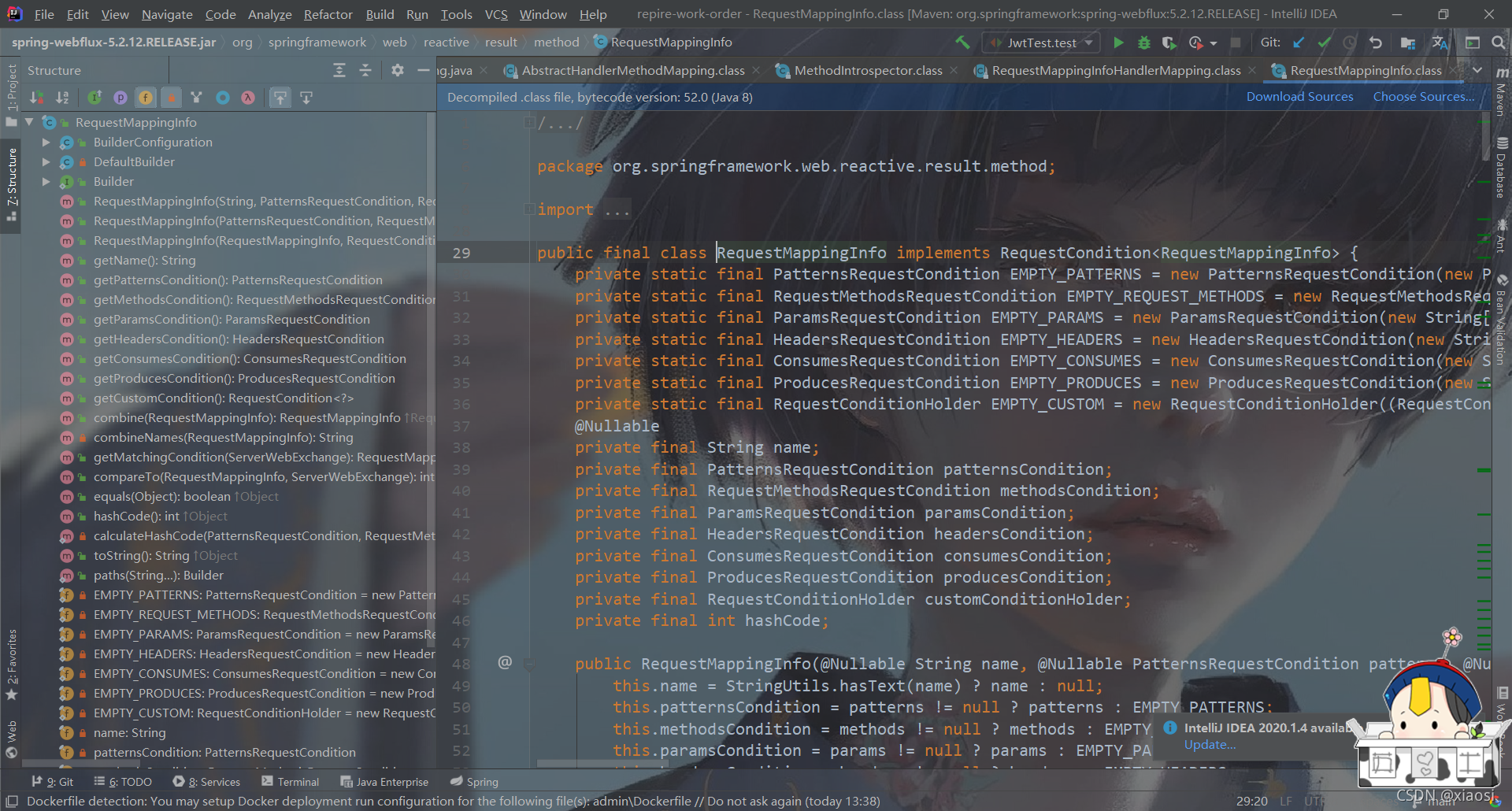Run with coverage using the shield icon
1512x811 pixels.
1169,43
